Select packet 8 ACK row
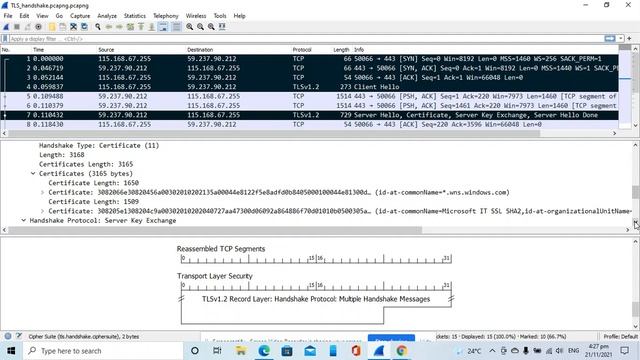The image size is (640, 360). coord(309,124)
